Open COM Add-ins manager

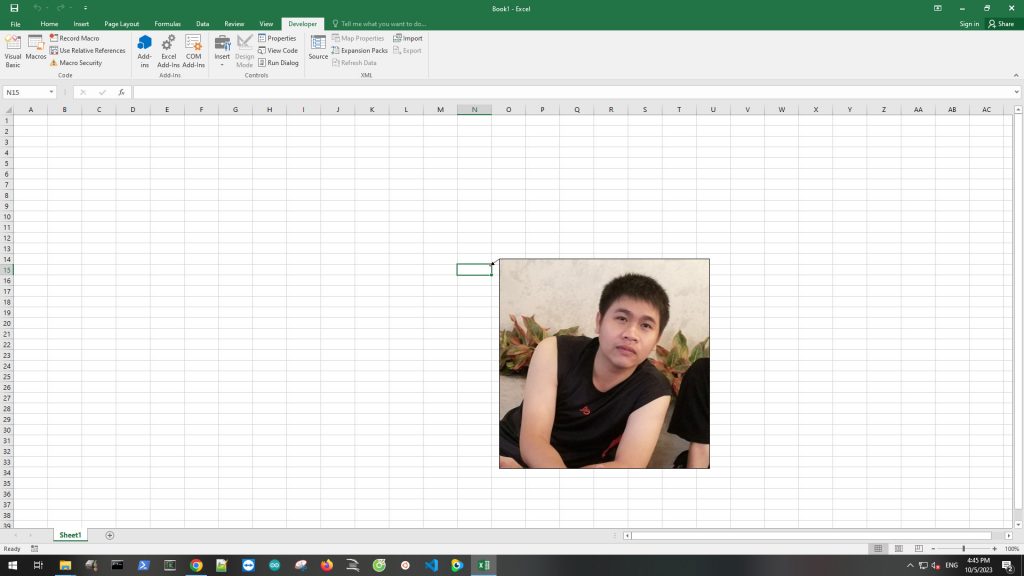point(193,50)
